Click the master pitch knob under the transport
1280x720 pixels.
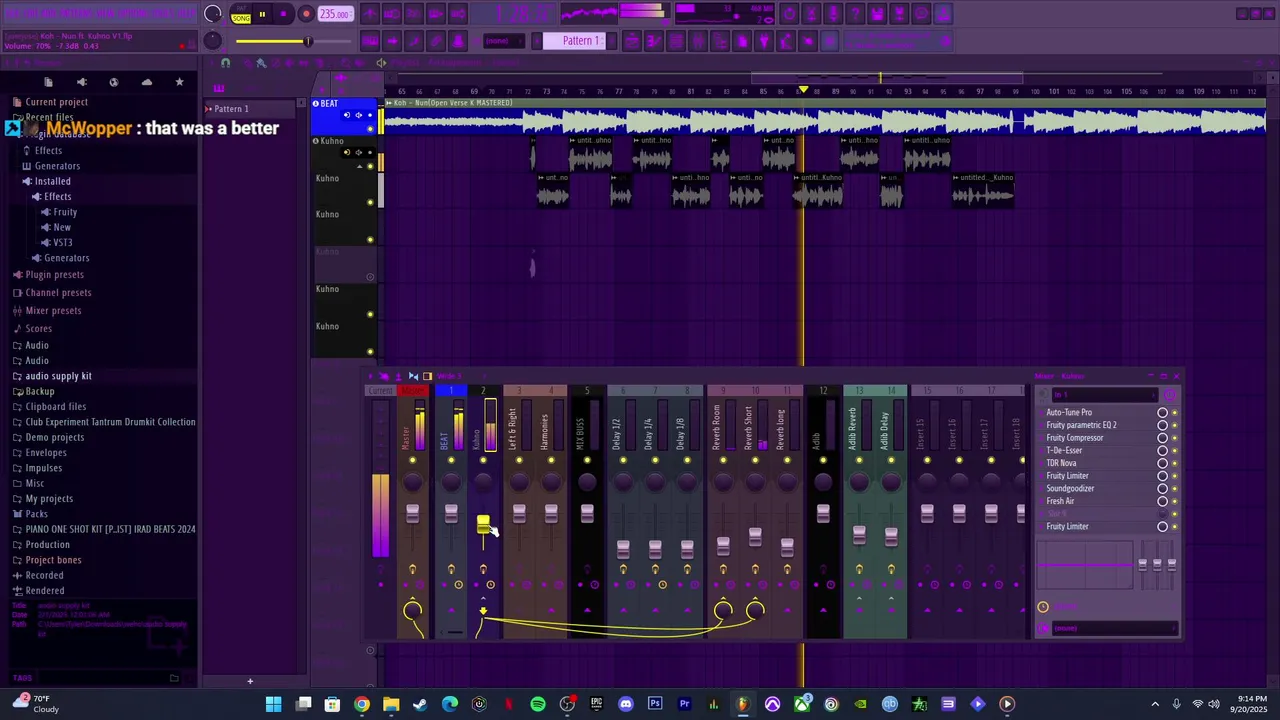(213, 40)
